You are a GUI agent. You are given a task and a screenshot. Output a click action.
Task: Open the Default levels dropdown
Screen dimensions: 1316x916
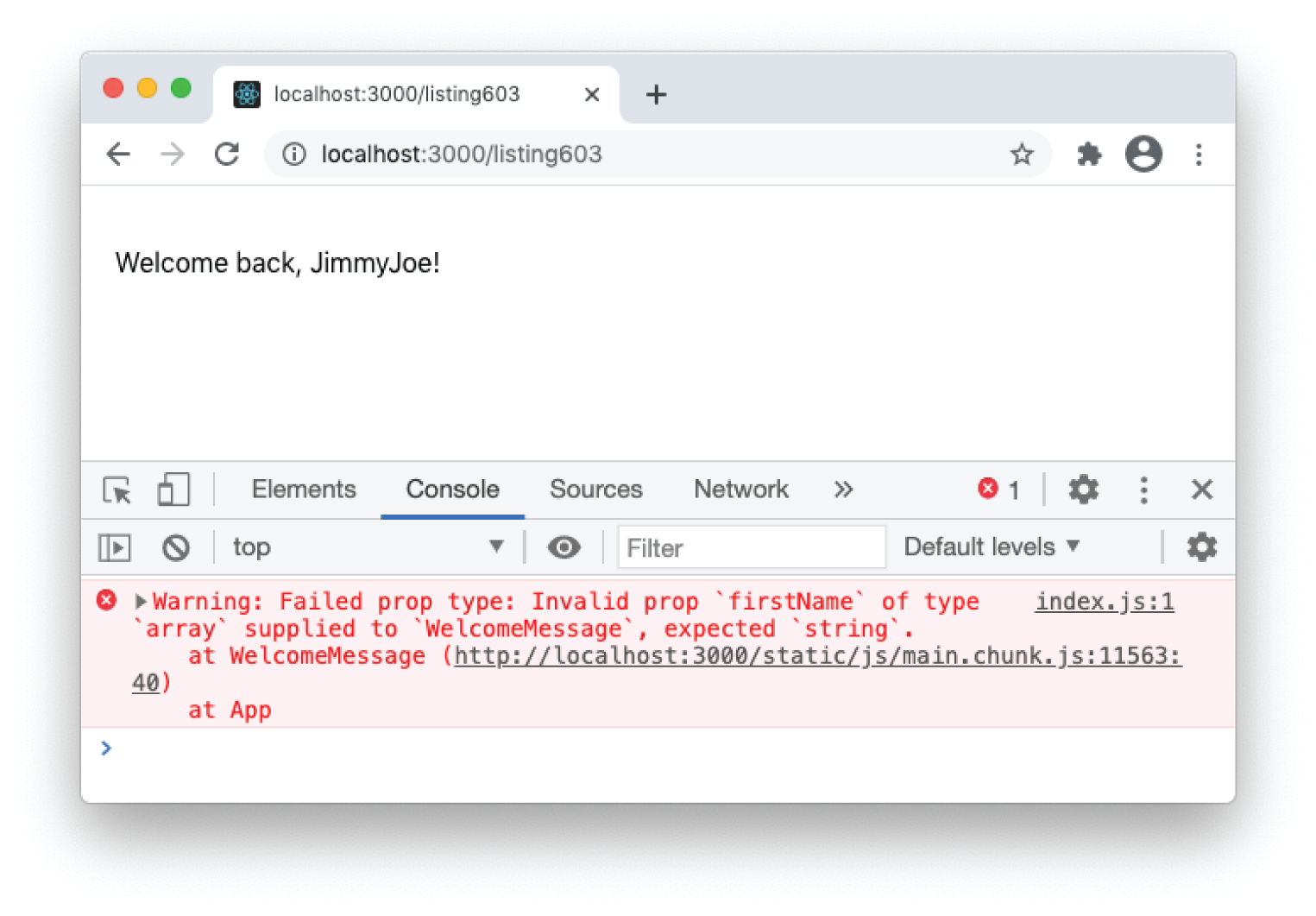[989, 546]
